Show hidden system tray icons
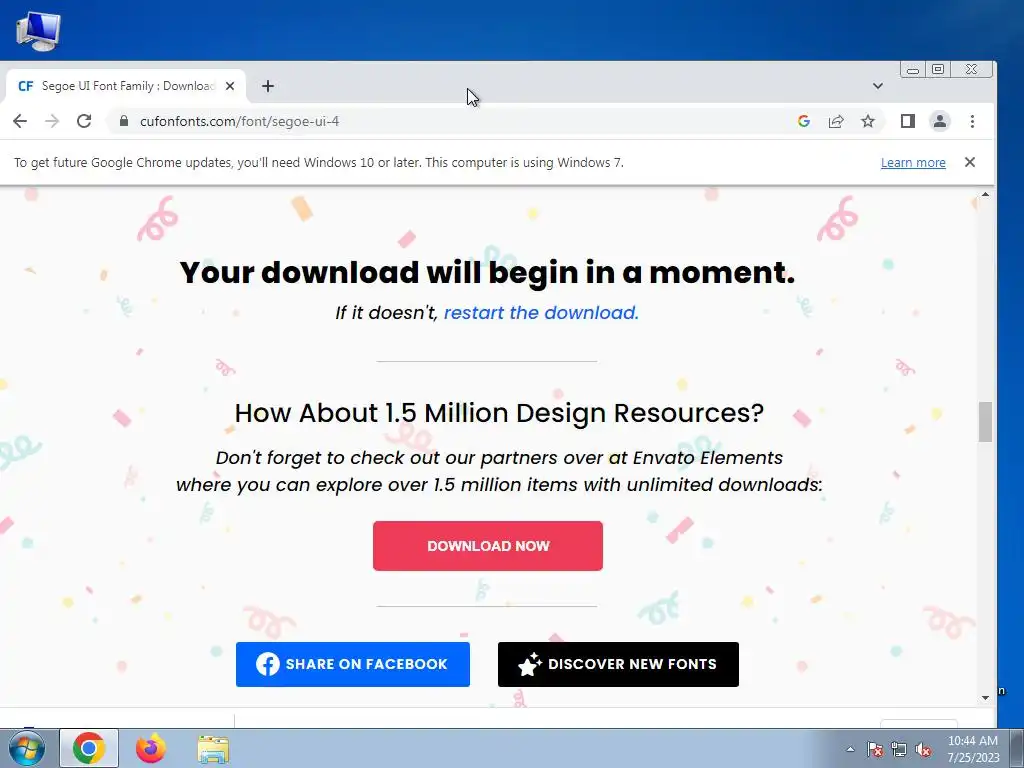Image resolution: width=1024 pixels, height=768 pixels. [850, 749]
